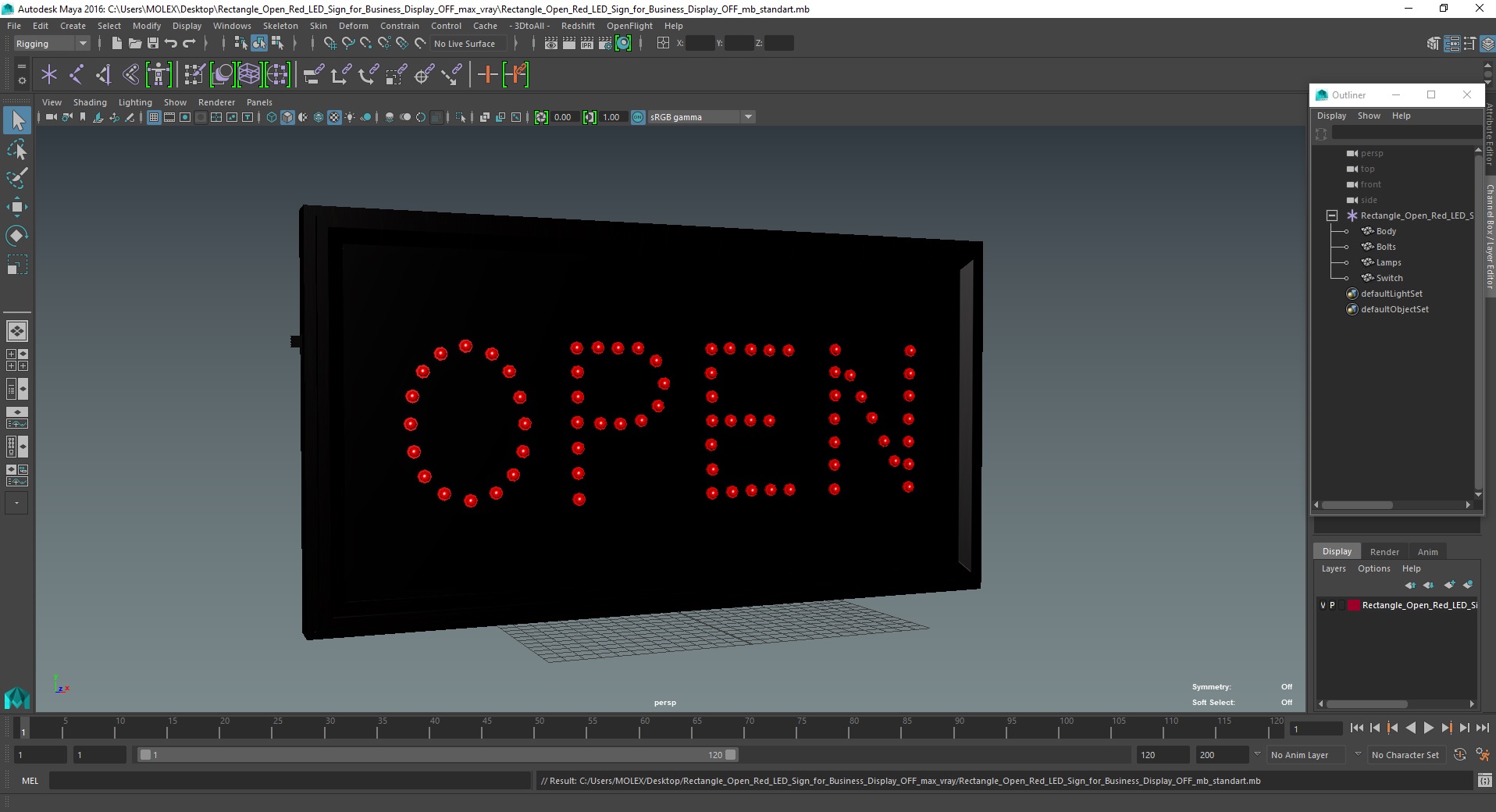Toggle textured display in viewport
This screenshot has height=812, width=1496.
click(334, 117)
